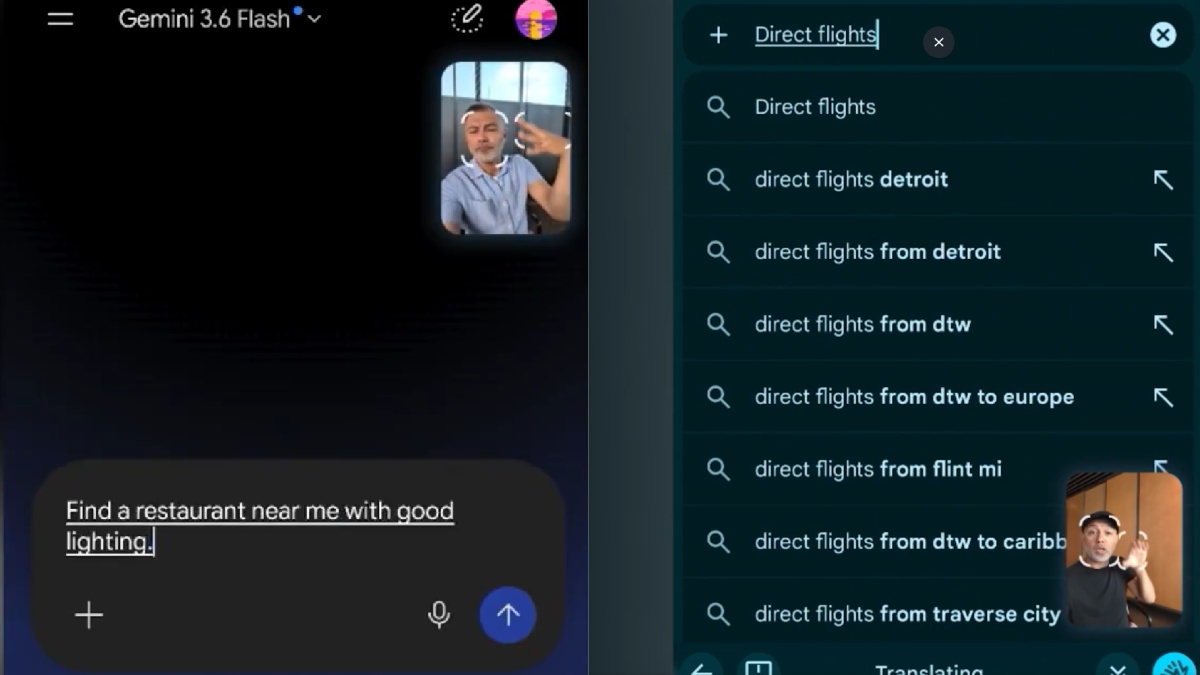Tap the video thumbnail of man in blue shirt
Viewport: 1200px width, 675px height.
(x=505, y=148)
